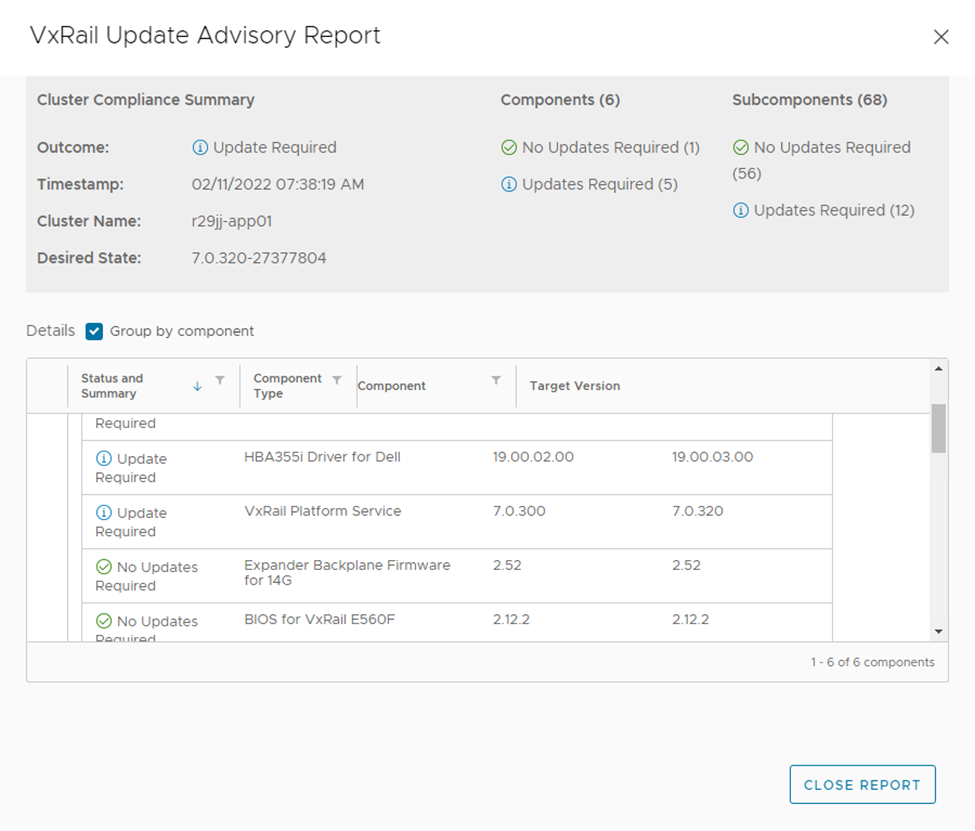Click the info icon next to Outcome Update Required
Viewport: 975px width, 831px height.
200,147
